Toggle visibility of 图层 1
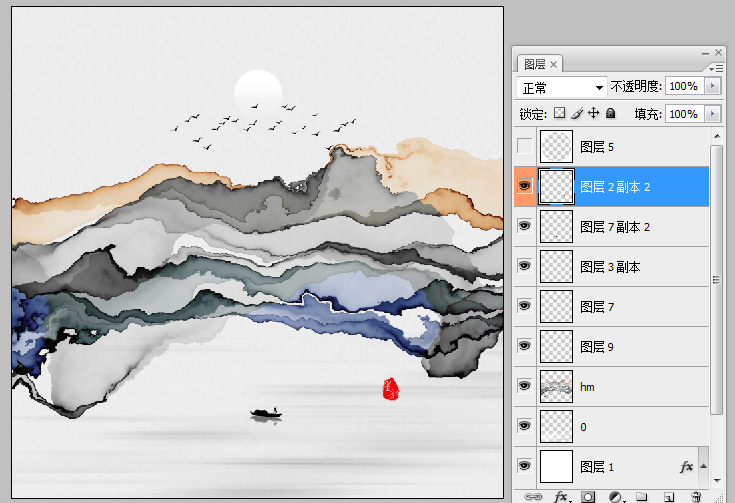The width and height of the screenshot is (735, 503). (525, 465)
